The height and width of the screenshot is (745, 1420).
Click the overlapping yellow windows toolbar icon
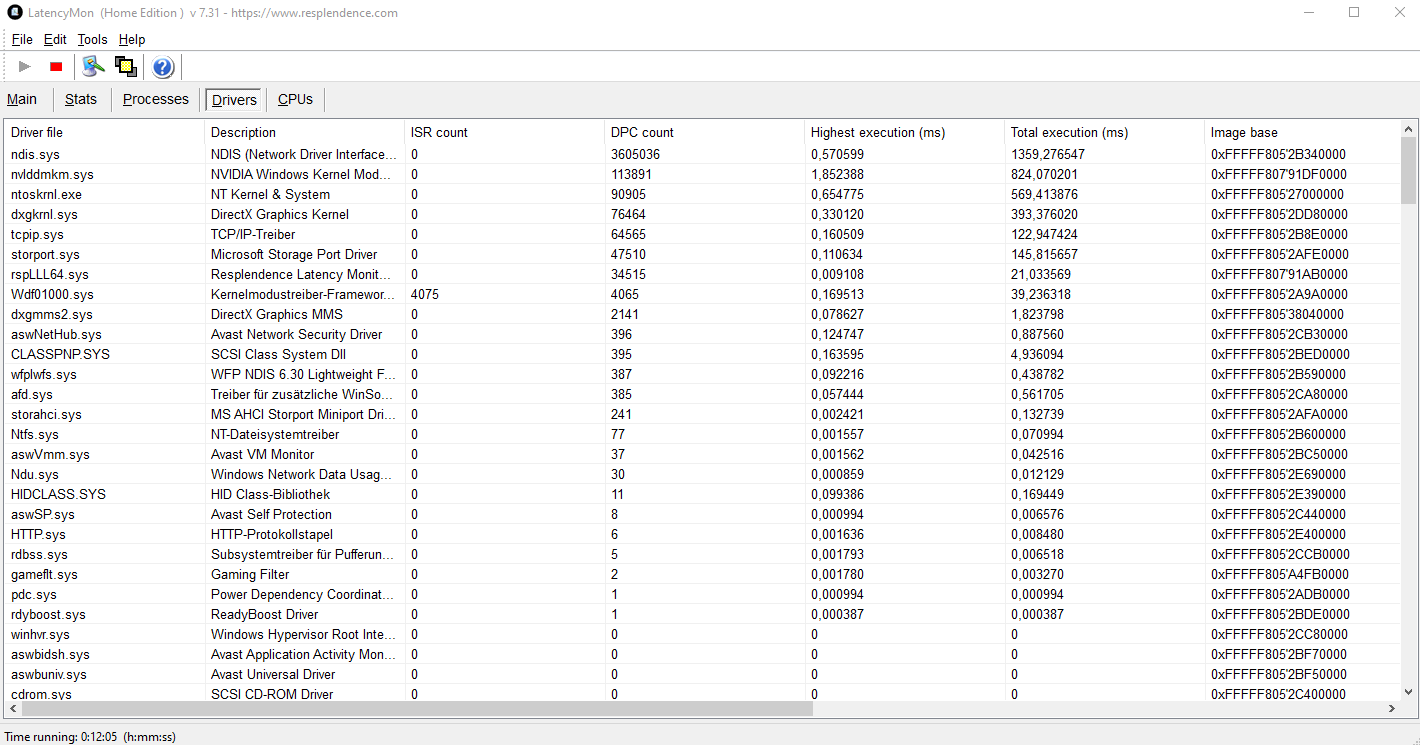pos(125,67)
